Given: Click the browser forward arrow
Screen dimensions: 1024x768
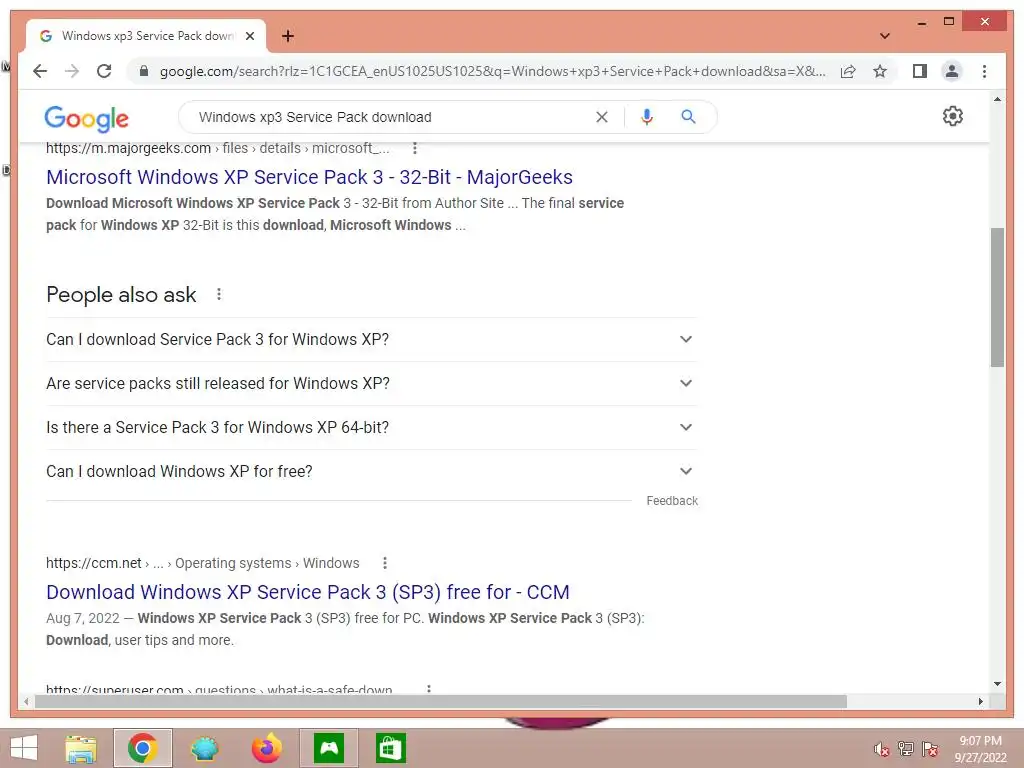Looking at the screenshot, I should [x=72, y=71].
